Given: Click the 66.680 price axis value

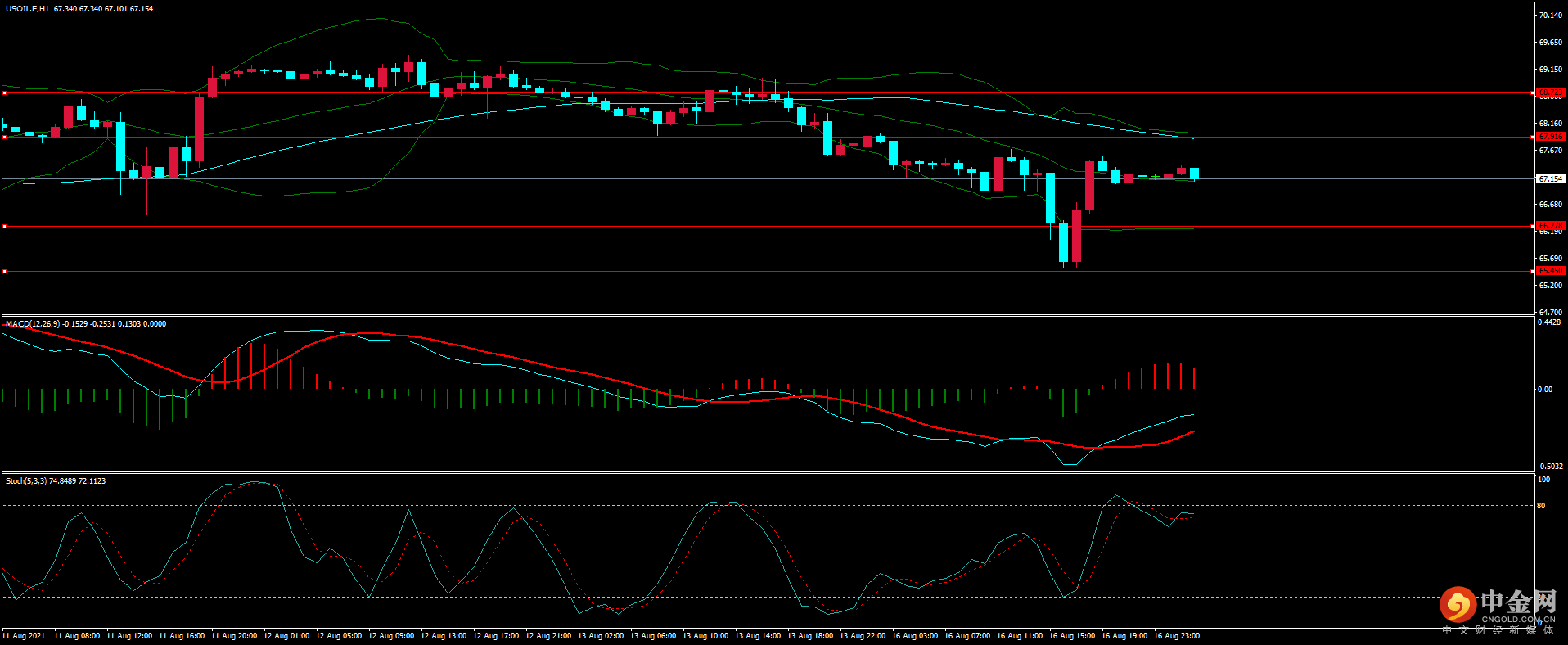Looking at the screenshot, I should [x=1551, y=205].
